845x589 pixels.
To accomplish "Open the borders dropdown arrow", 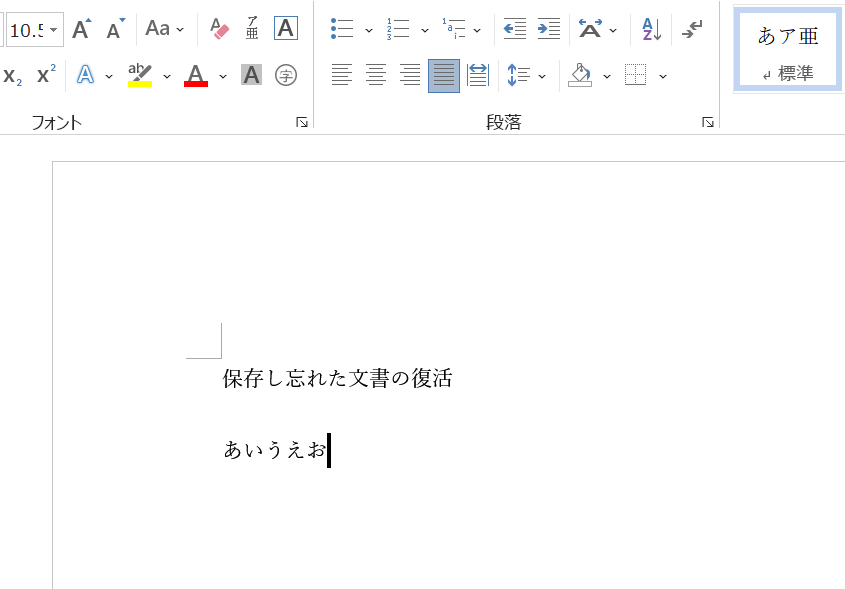I will coord(663,76).
